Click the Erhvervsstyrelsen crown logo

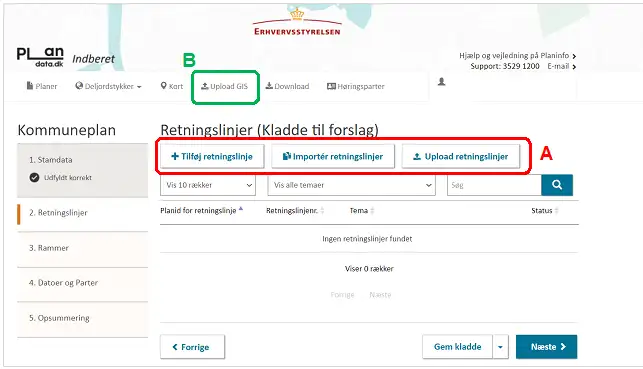pyautogui.click(x=297, y=22)
